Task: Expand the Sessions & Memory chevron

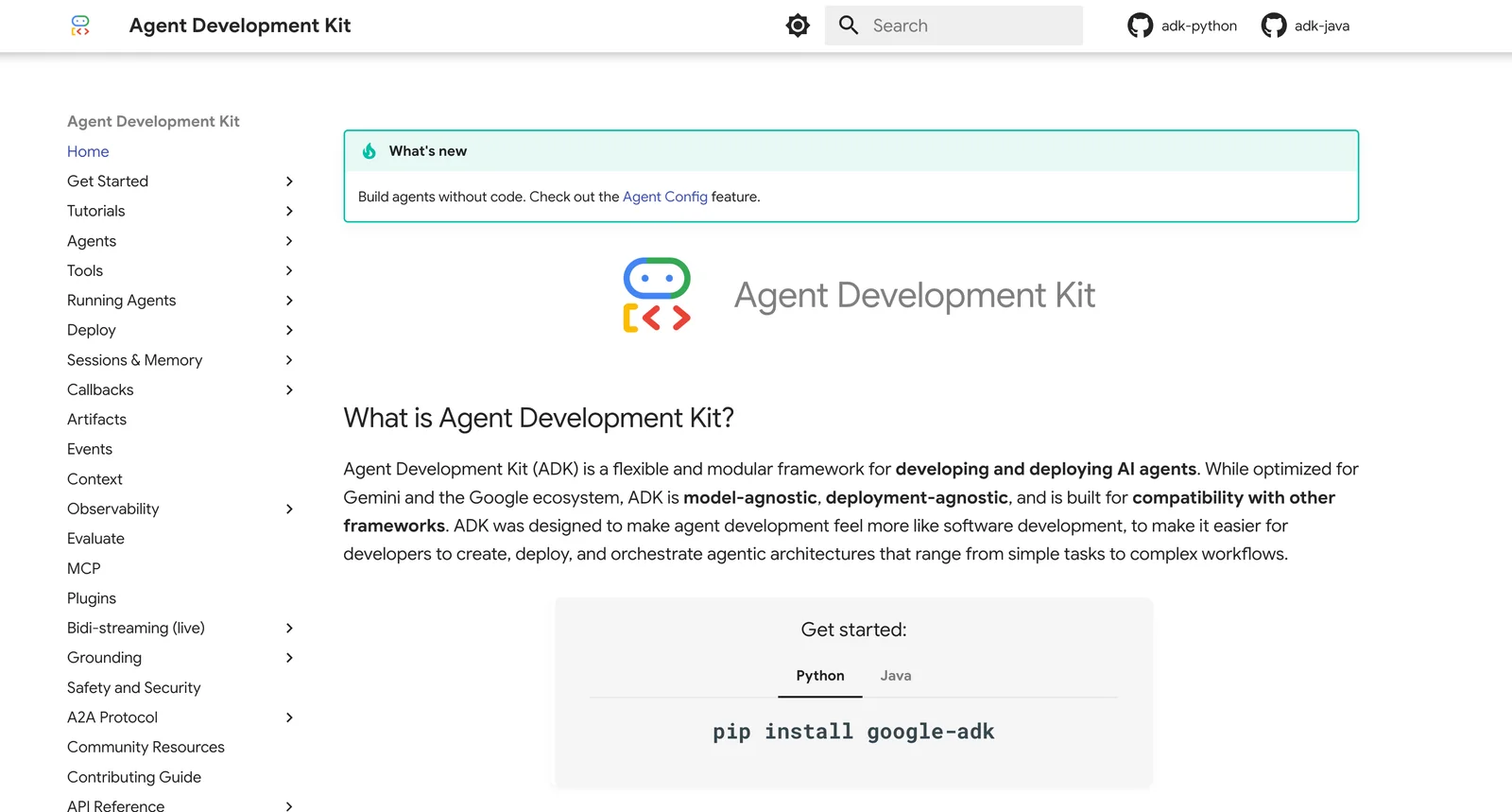Action: click(x=289, y=360)
